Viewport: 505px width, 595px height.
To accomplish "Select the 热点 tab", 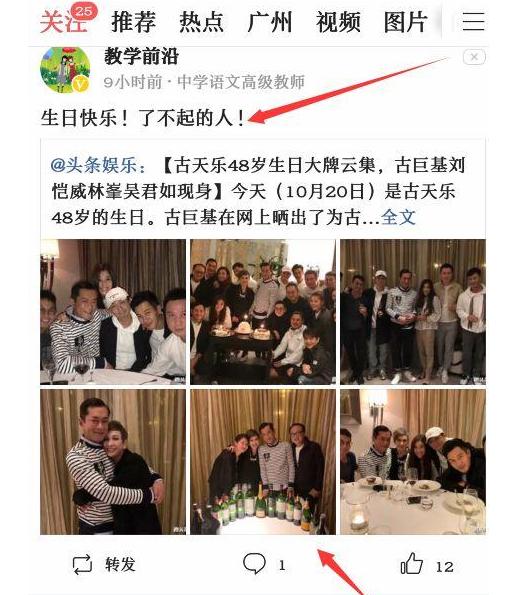I will [201, 22].
